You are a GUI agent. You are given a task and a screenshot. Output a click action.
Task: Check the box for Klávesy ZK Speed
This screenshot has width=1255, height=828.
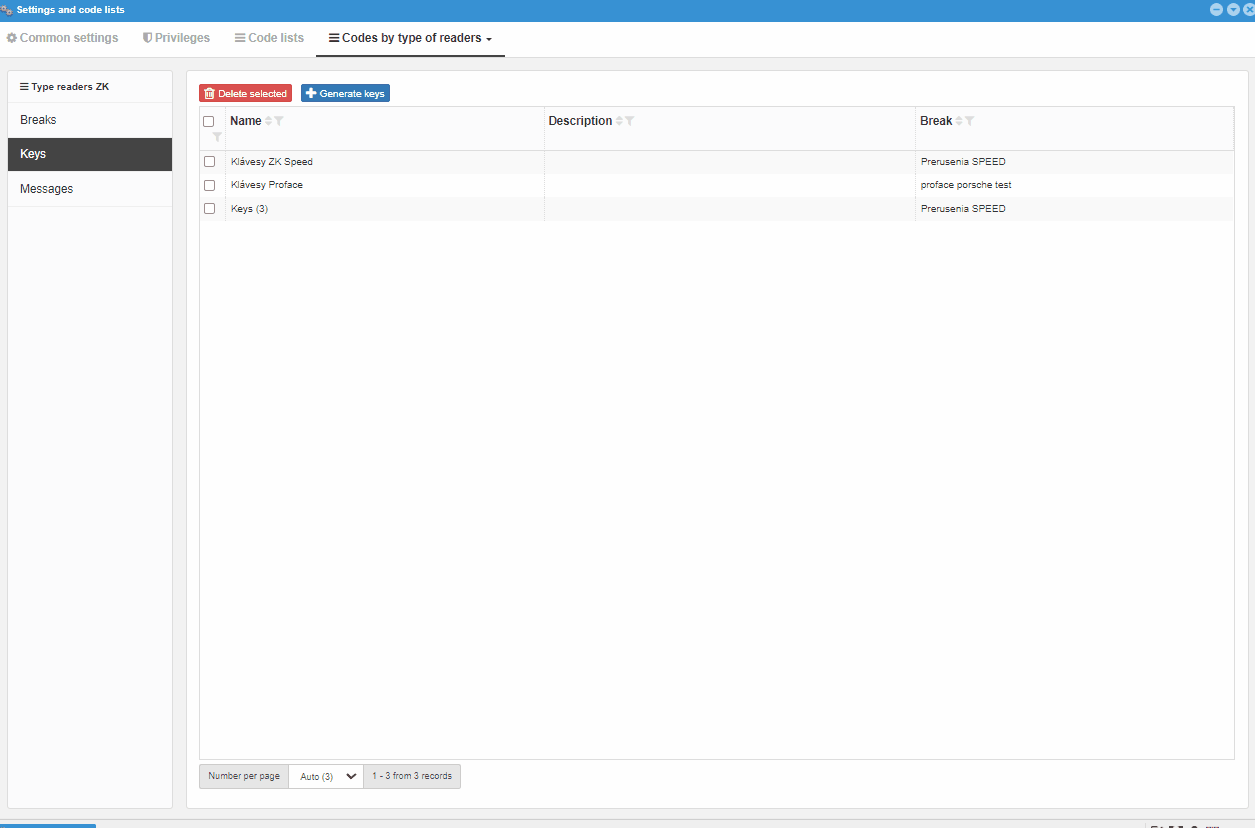210,161
